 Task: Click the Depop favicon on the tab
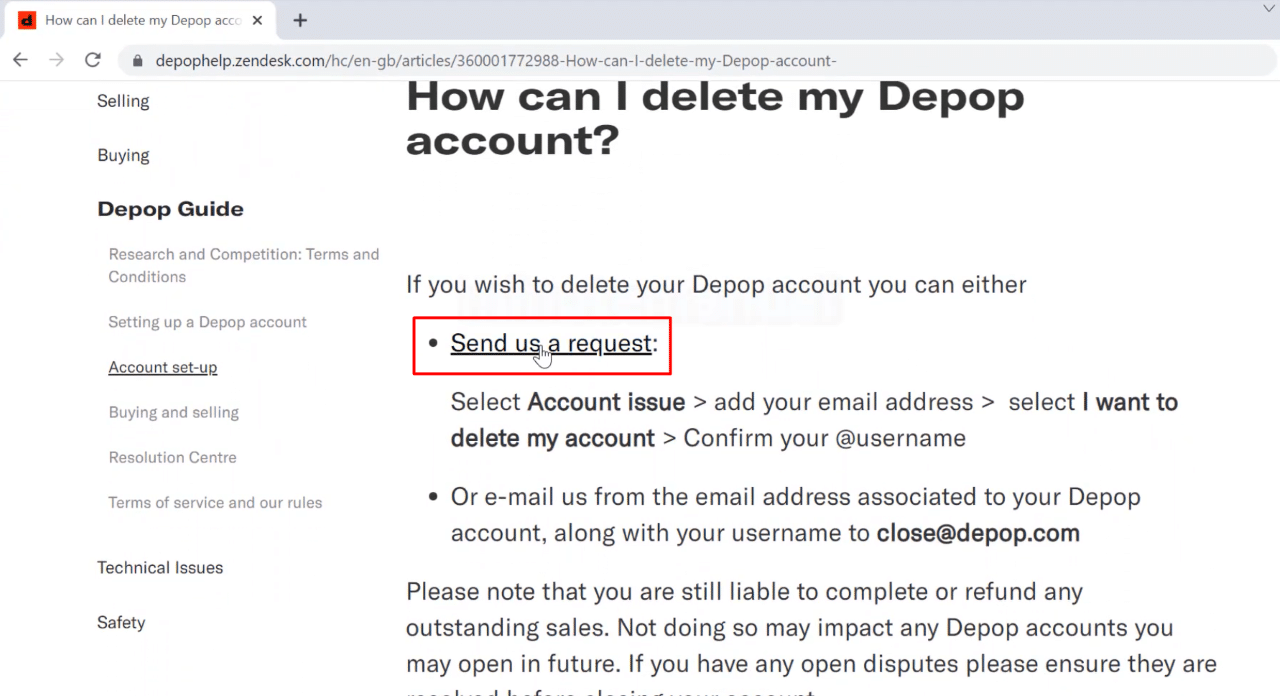(x=27, y=20)
